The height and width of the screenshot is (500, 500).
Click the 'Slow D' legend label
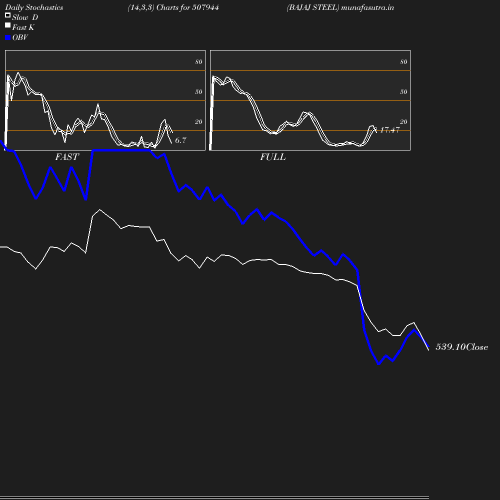pyautogui.click(x=25, y=17)
